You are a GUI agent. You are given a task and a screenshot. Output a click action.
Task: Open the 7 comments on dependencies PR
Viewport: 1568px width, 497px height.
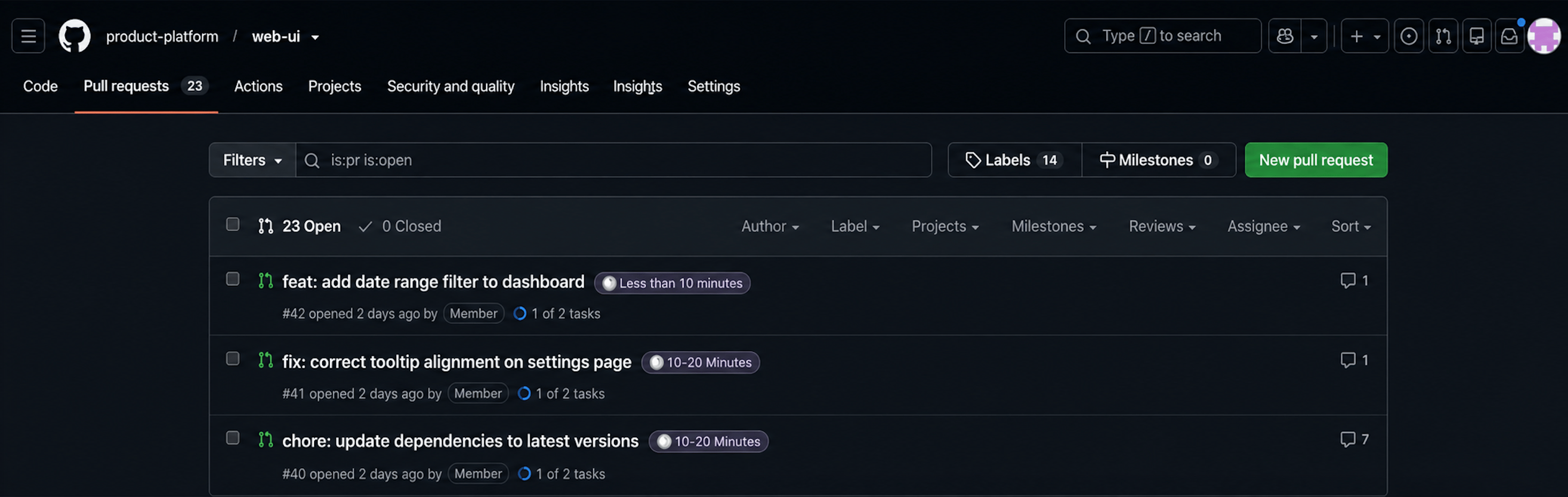pos(1354,439)
